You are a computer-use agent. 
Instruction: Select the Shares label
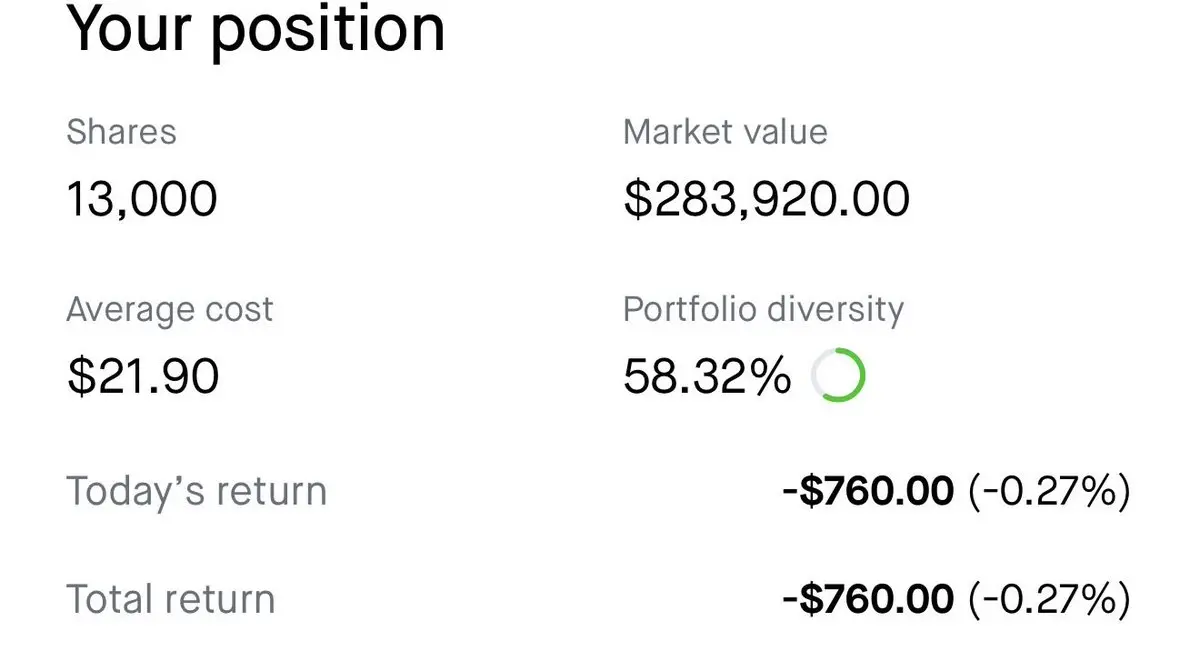coord(121,132)
